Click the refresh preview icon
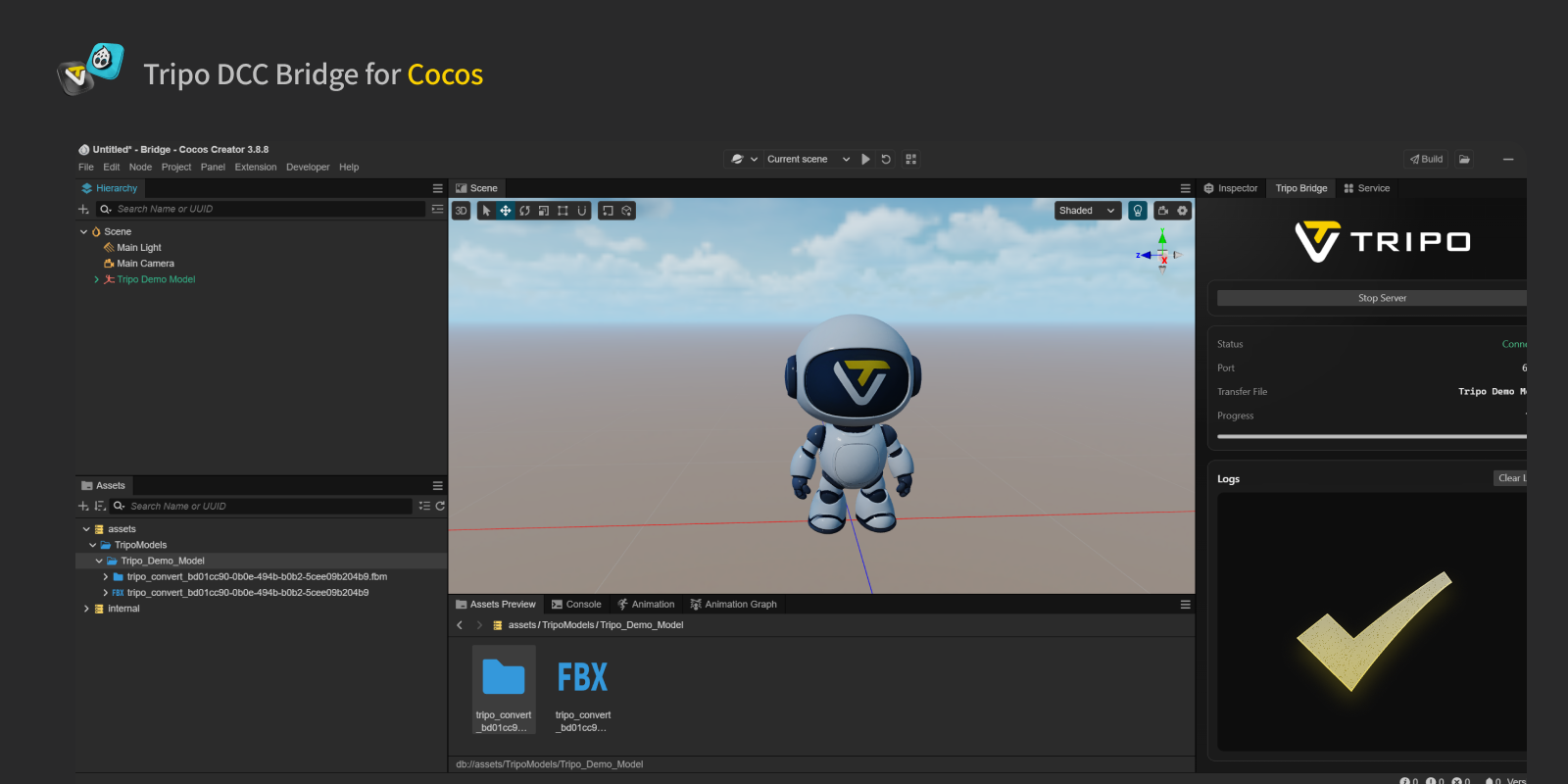Screen dimensions: 1568x784 click(886, 159)
